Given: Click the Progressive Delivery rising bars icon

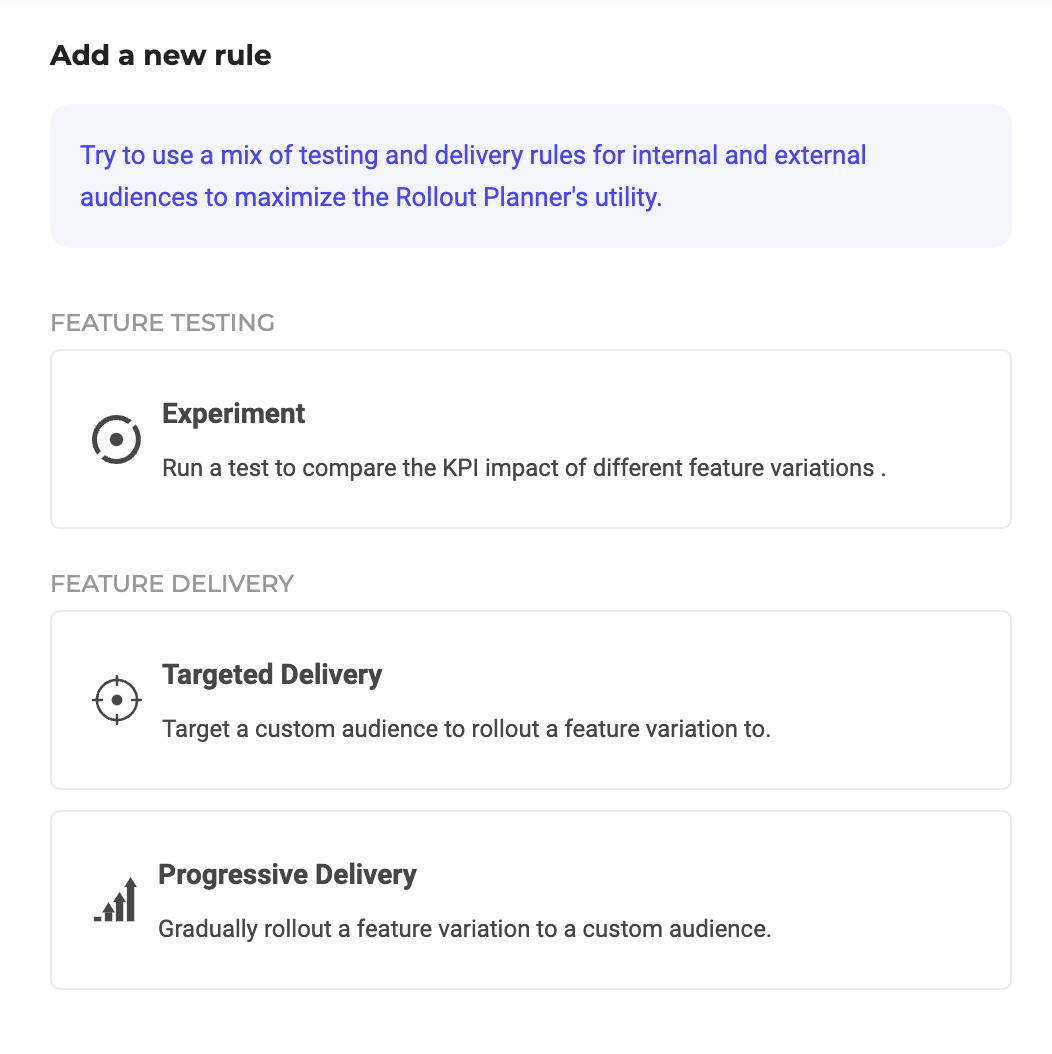Looking at the screenshot, I should click(x=116, y=899).
